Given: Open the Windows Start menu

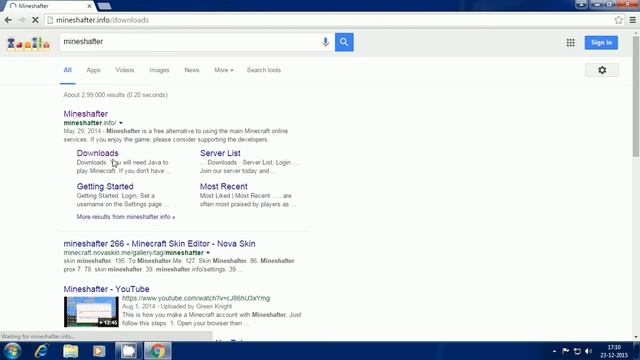Looking at the screenshot, I should click(12, 351).
